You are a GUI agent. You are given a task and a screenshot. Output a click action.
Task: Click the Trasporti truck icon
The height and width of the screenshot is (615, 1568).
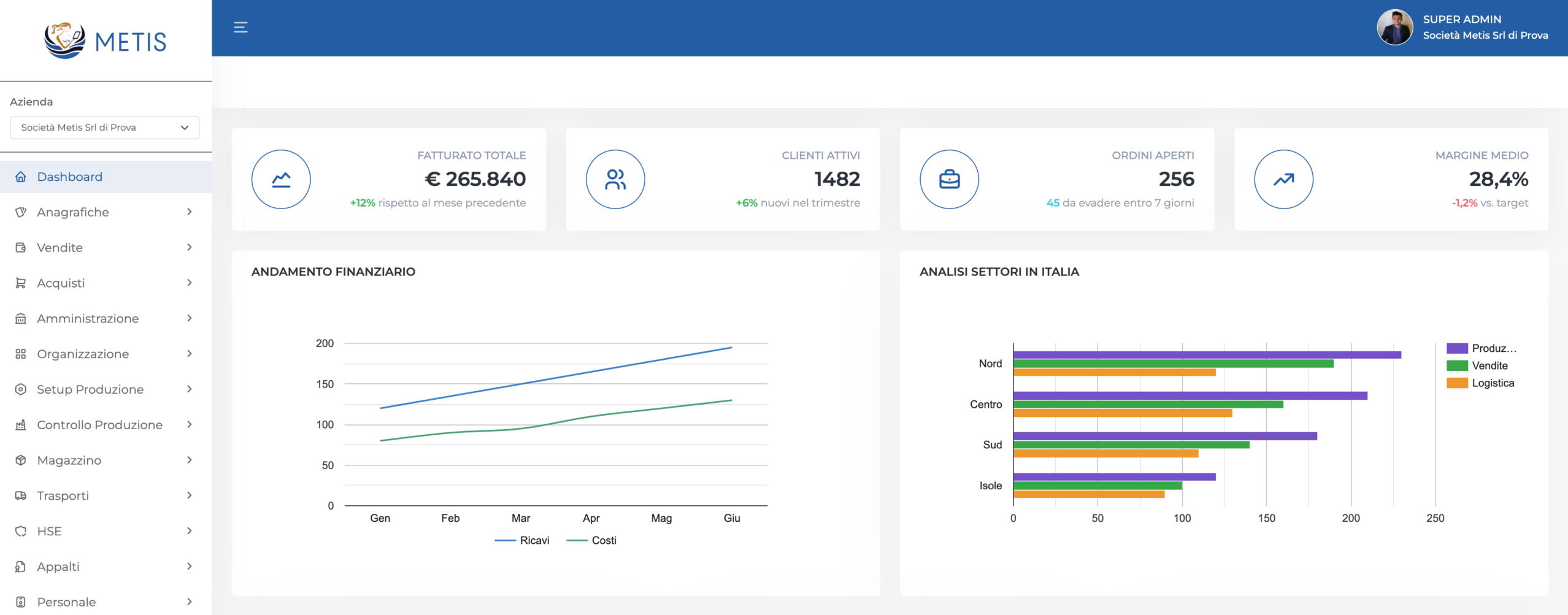[x=21, y=495]
